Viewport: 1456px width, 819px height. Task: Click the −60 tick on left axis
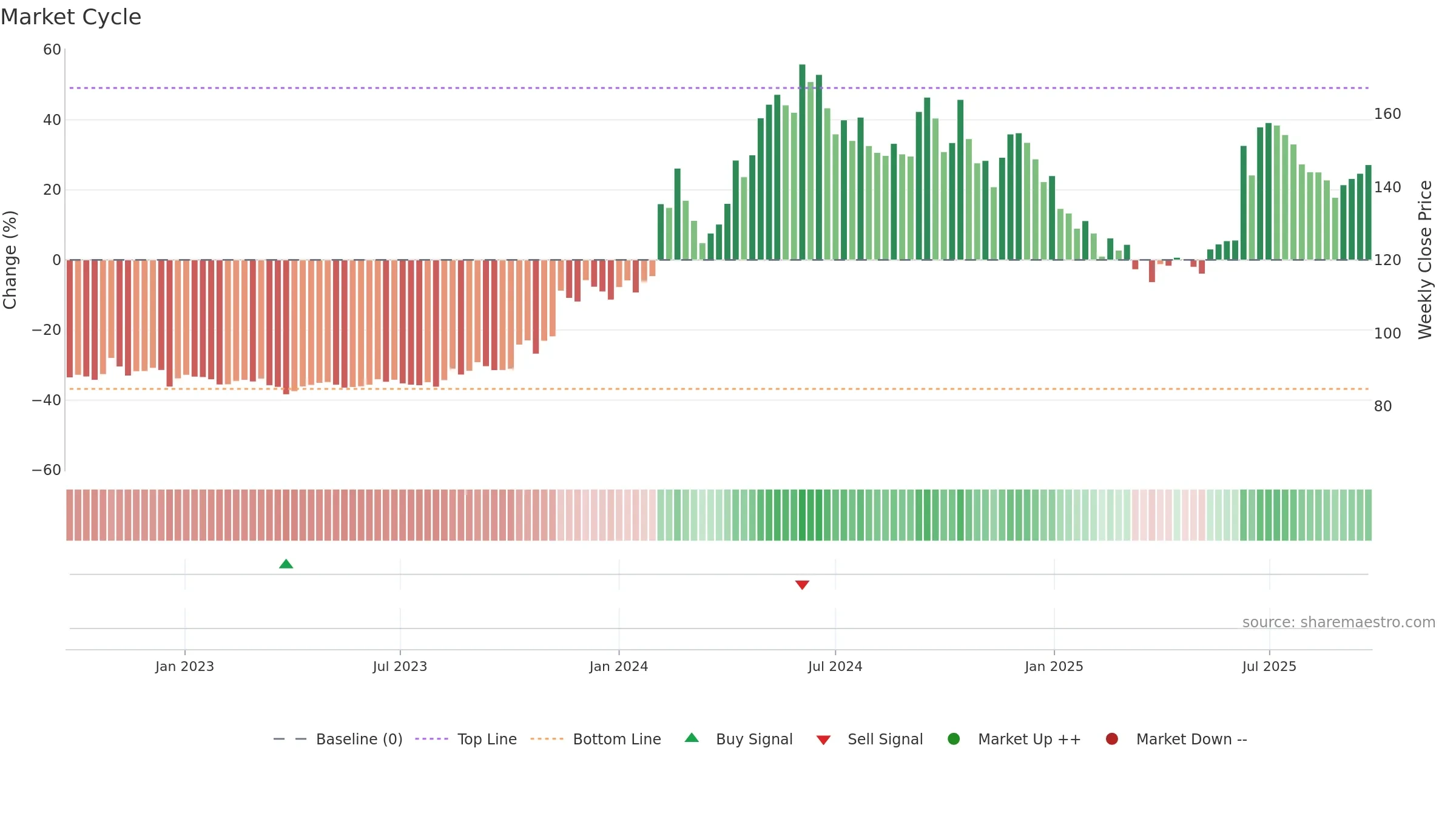click(47, 470)
